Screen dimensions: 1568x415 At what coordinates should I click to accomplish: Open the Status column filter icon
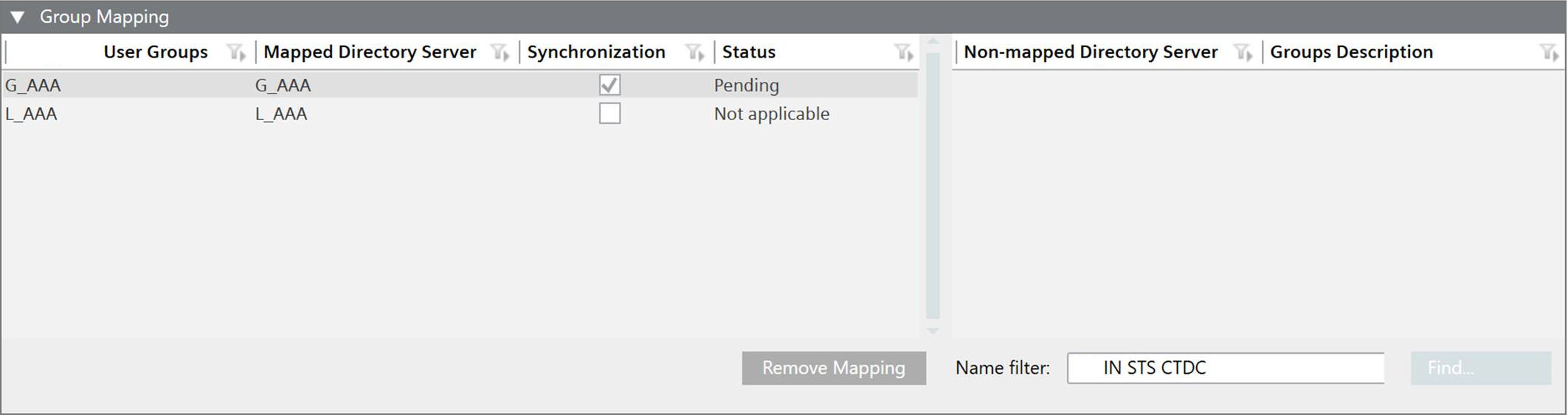click(903, 52)
